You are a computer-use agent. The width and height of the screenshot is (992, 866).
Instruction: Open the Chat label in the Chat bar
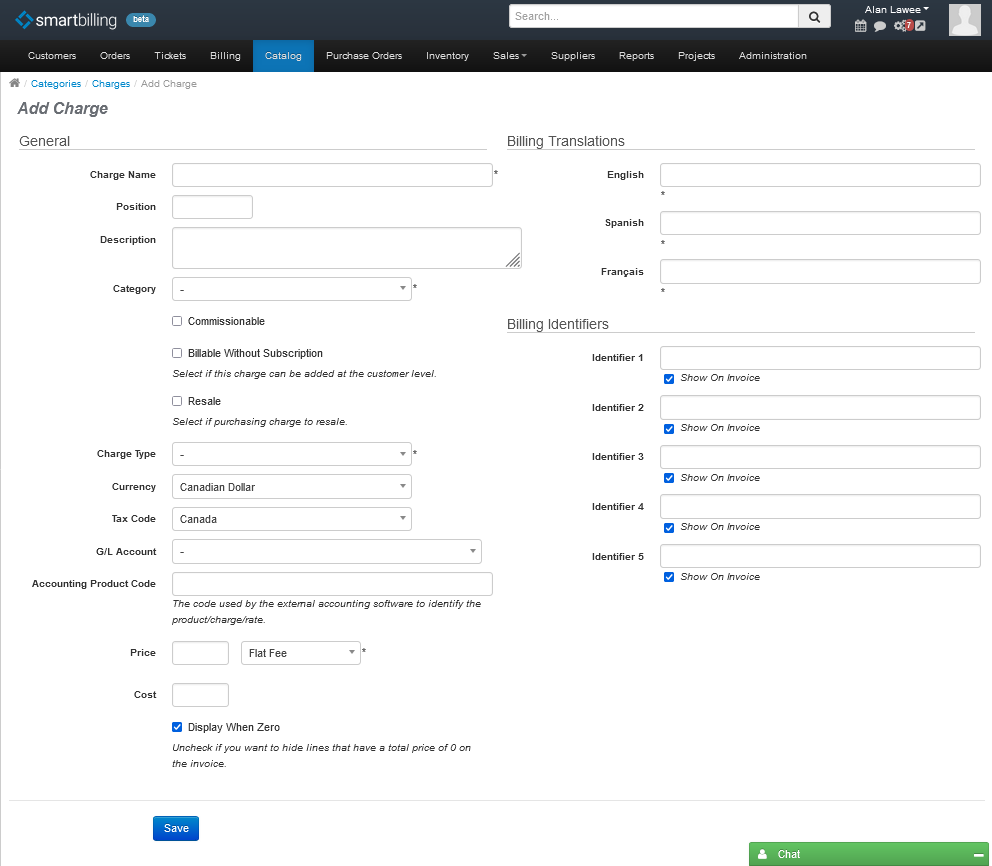(x=788, y=855)
